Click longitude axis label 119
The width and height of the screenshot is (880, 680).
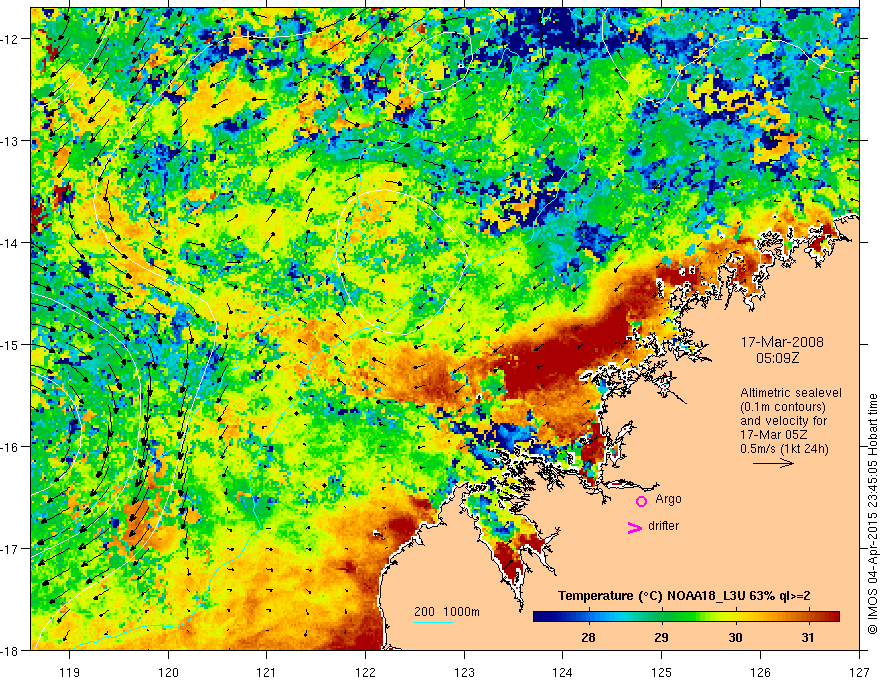click(70, 672)
